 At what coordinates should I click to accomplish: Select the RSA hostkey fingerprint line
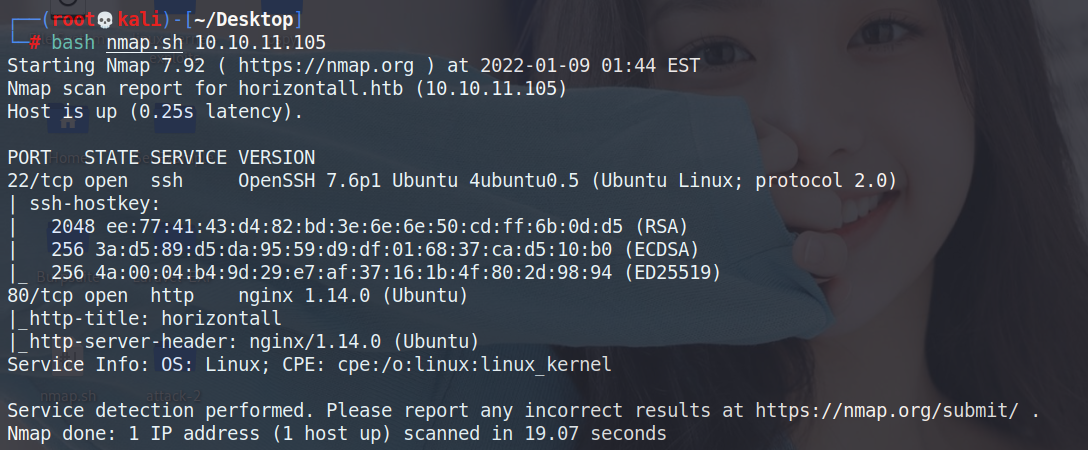368,227
